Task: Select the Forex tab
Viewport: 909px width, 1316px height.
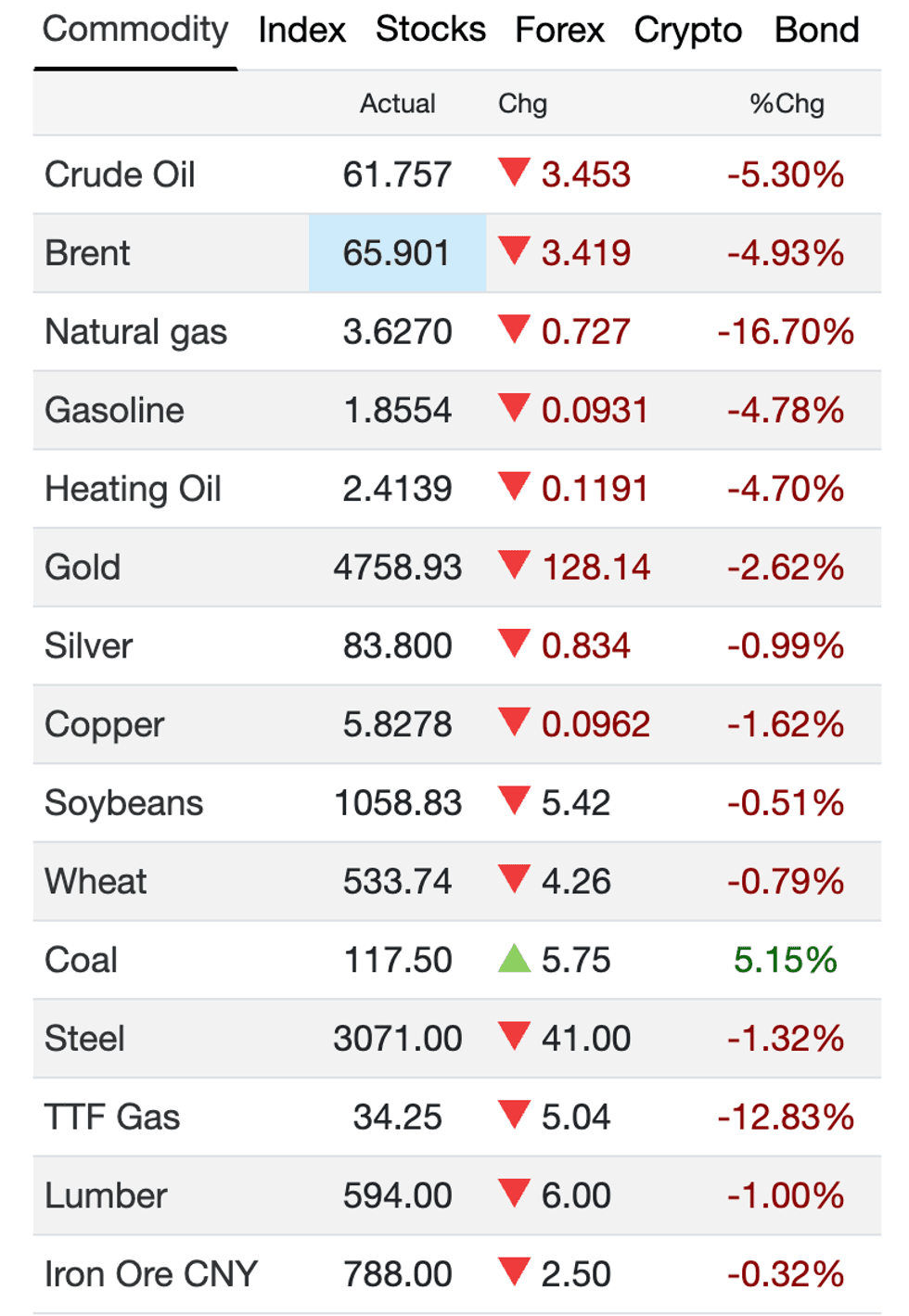Action: click(559, 30)
